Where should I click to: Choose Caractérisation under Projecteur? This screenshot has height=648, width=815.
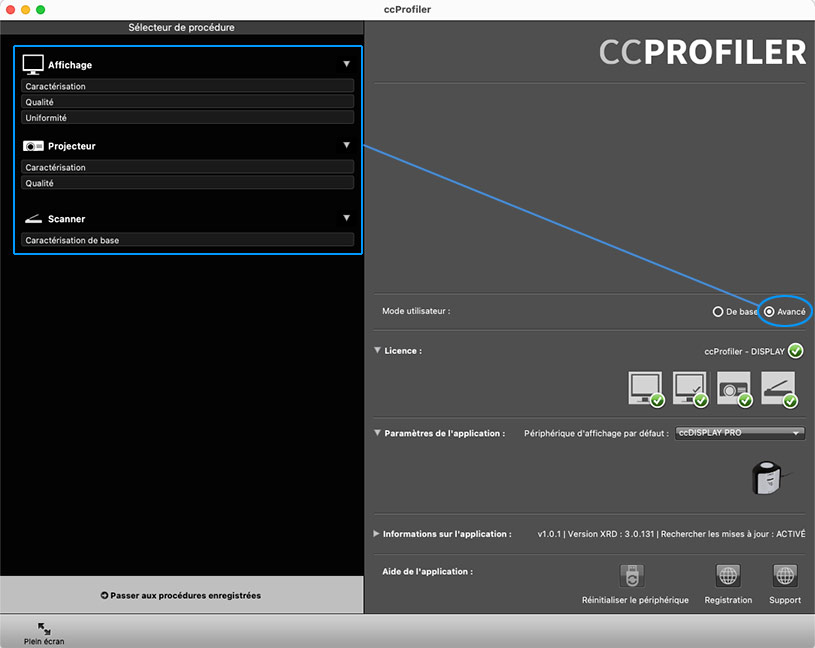(188, 167)
